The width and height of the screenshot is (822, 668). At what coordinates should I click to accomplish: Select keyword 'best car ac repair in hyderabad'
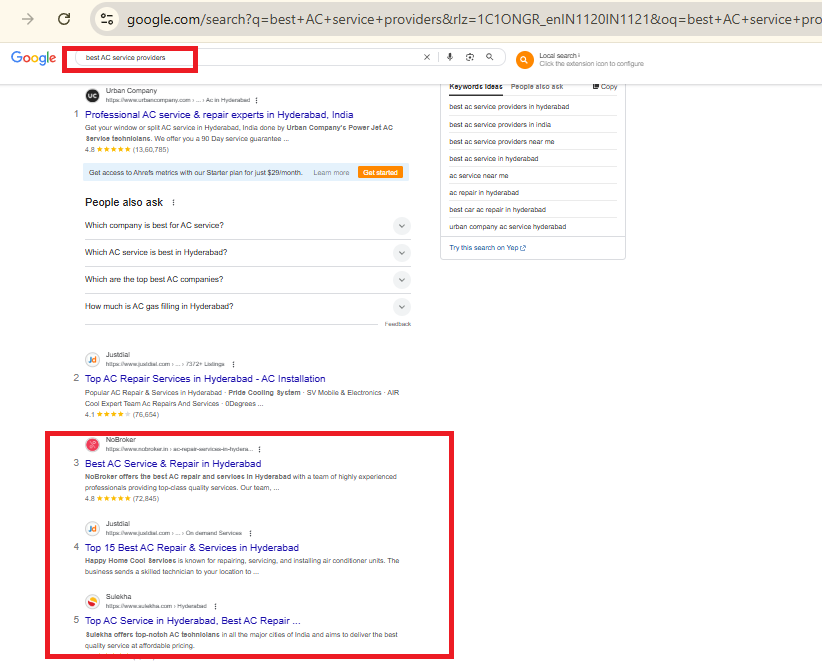497,210
